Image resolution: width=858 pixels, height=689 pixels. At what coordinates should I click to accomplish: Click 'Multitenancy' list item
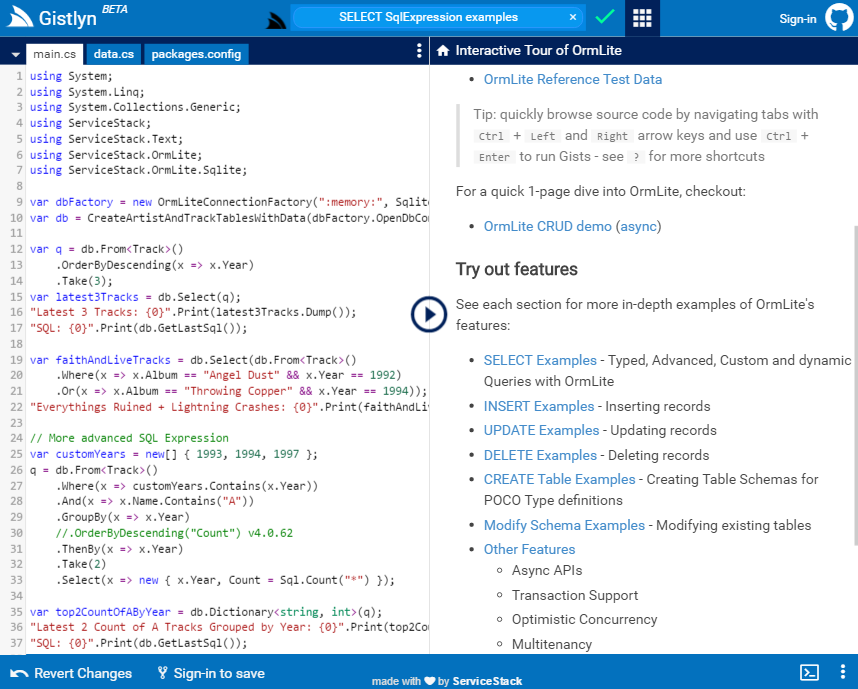(x=552, y=644)
